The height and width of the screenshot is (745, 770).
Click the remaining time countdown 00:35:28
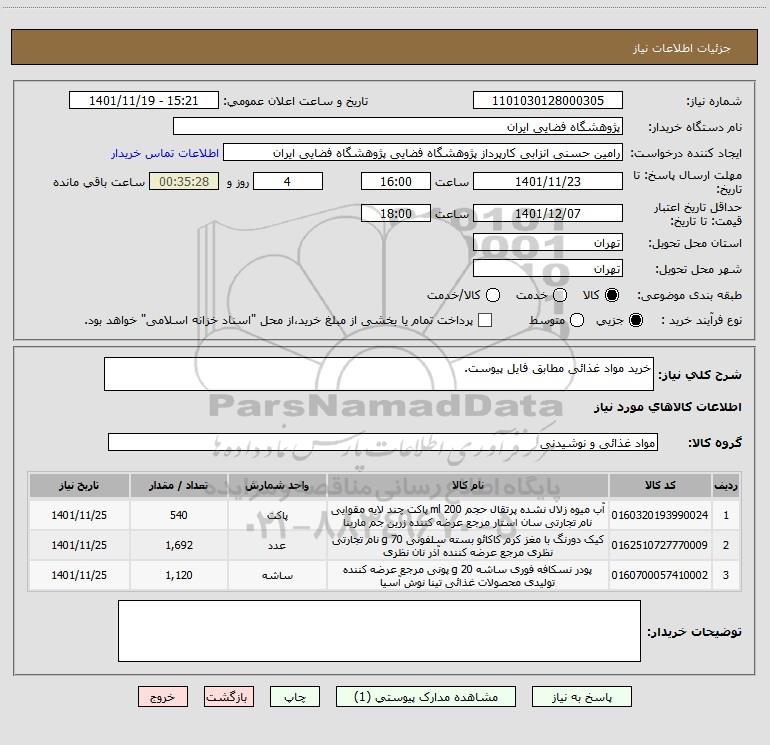point(184,181)
